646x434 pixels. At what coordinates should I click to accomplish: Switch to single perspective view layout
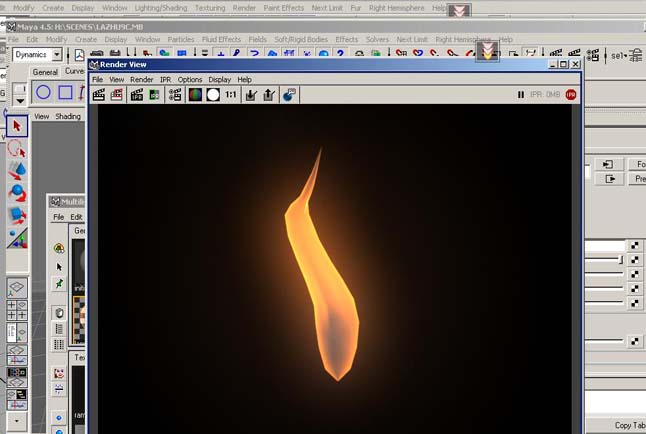pyautogui.click(x=17, y=288)
